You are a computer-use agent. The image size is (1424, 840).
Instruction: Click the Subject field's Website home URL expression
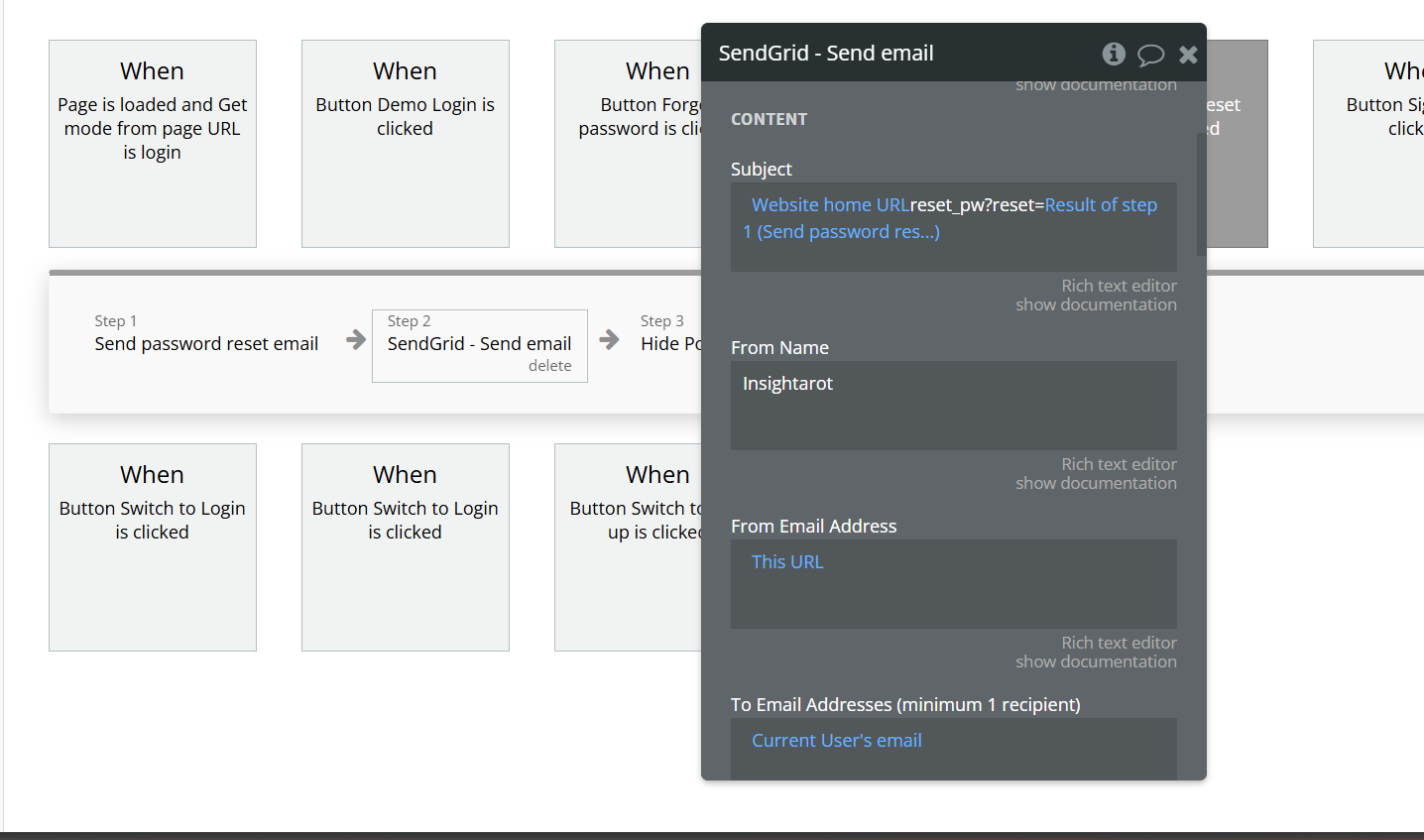pos(830,205)
